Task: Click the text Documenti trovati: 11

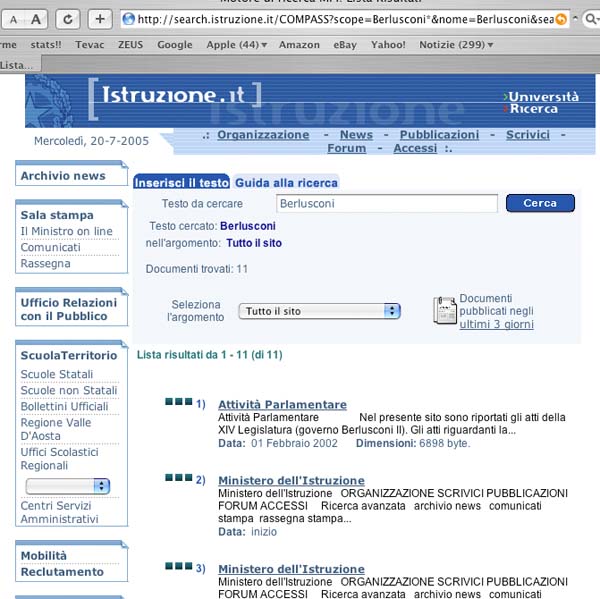Action: 197,269
